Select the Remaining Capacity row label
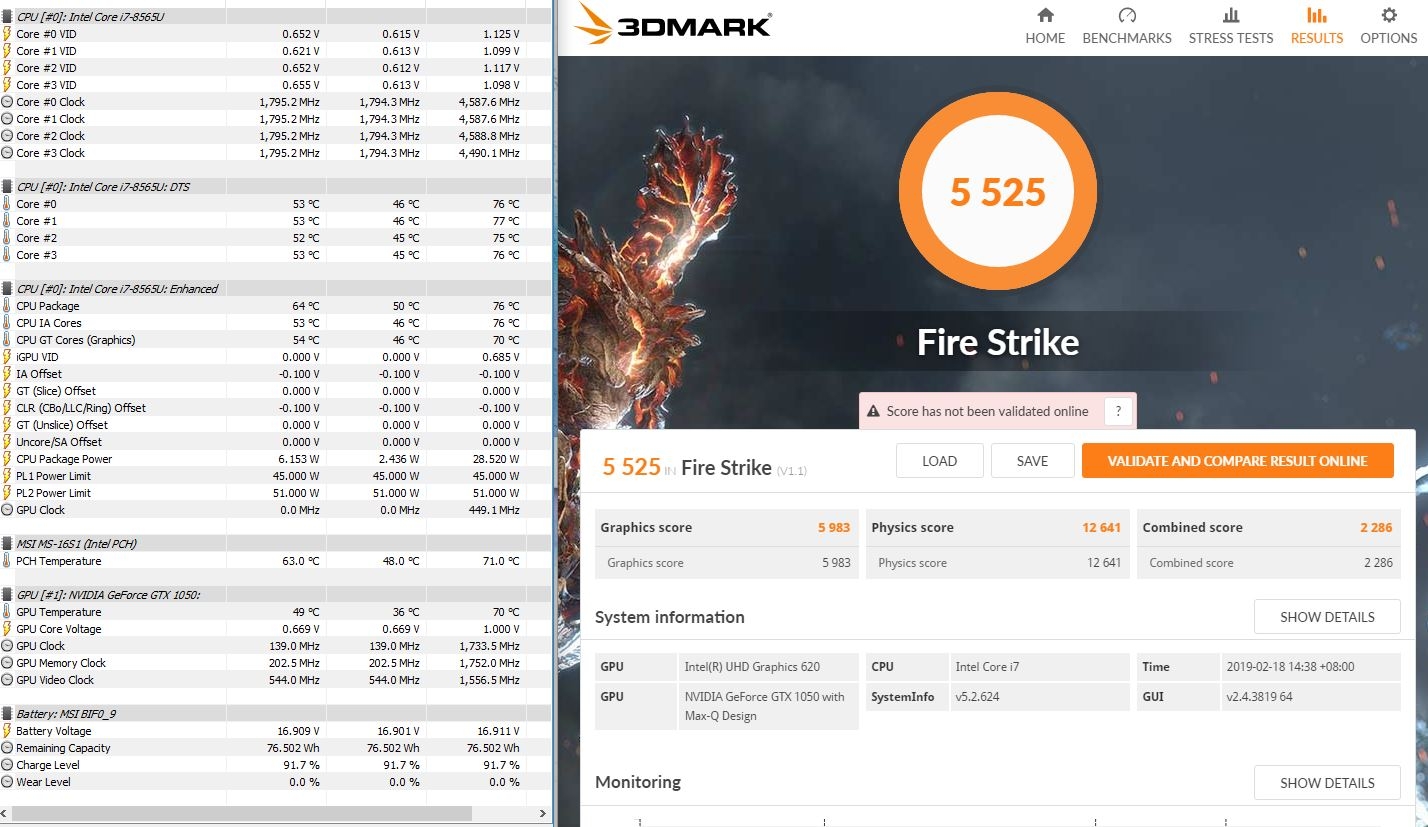 coord(63,748)
